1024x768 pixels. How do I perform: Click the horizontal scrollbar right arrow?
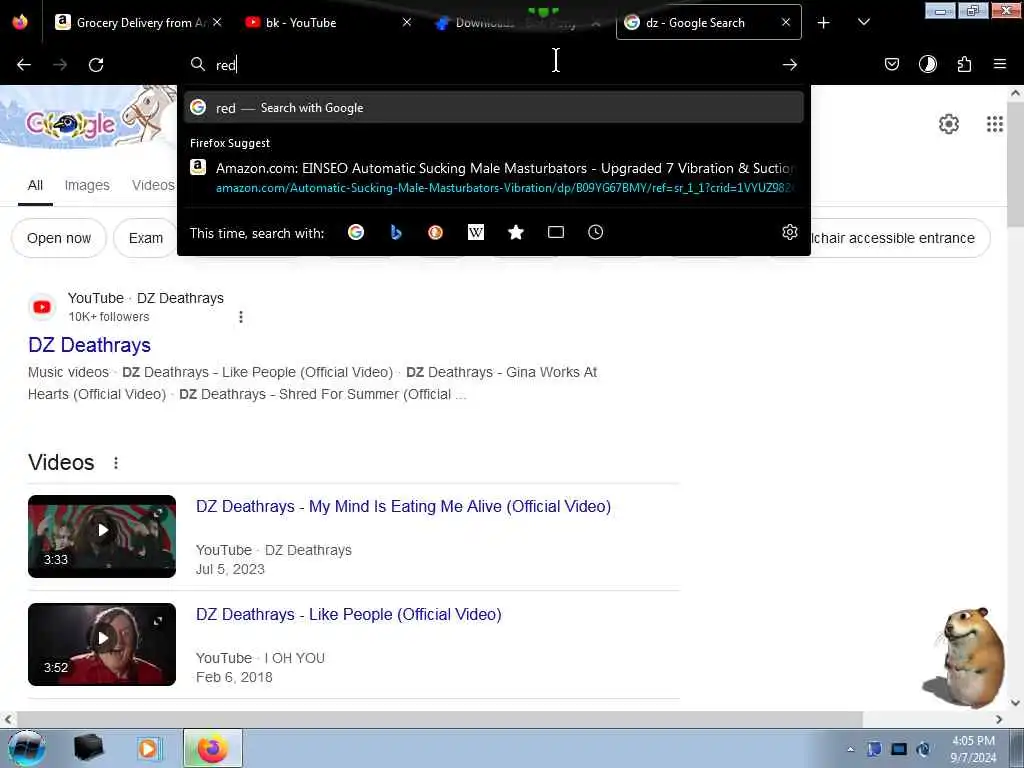click(x=999, y=719)
